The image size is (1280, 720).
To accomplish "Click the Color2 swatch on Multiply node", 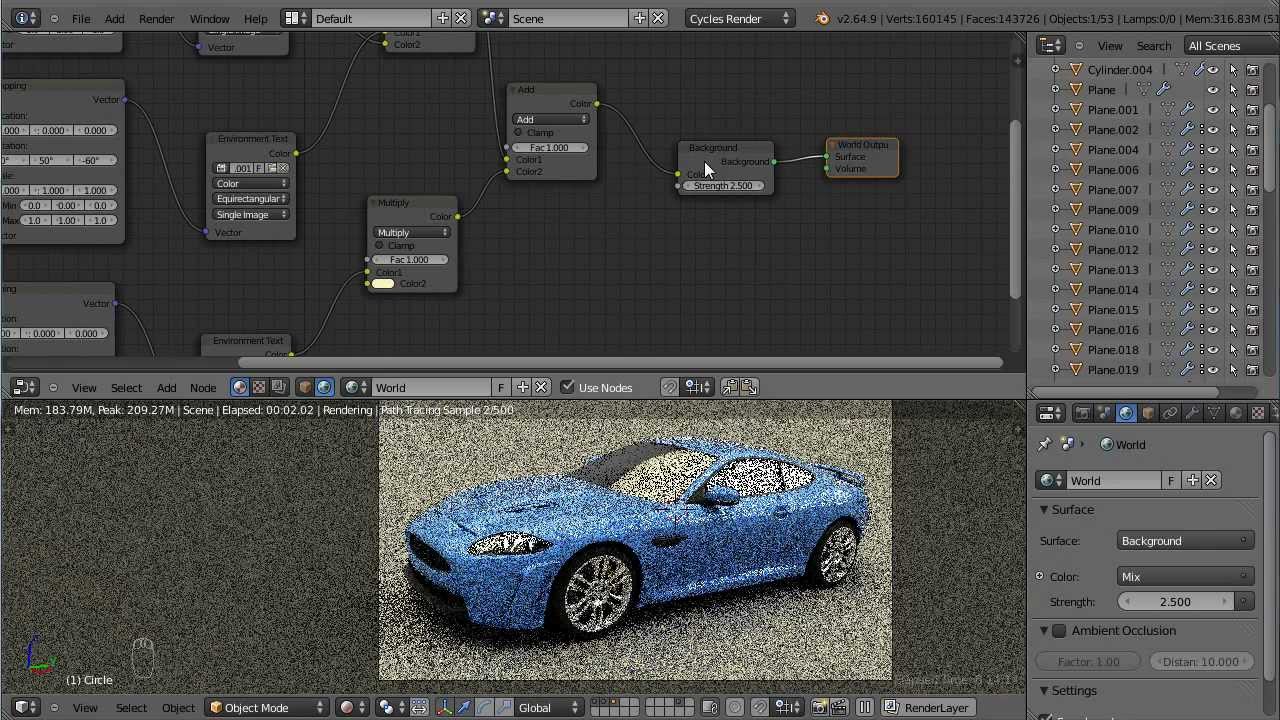I will point(383,284).
